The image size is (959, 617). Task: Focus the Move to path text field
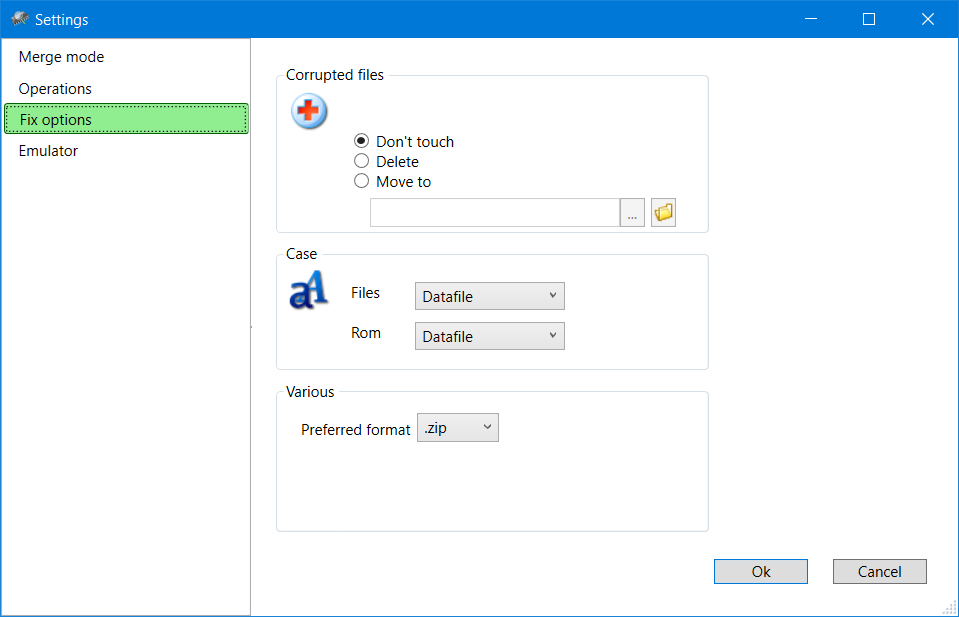tap(494, 213)
